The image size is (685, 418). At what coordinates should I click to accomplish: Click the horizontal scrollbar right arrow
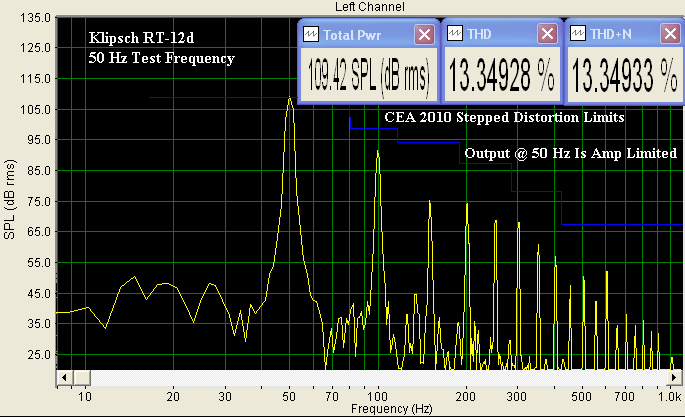(x=674, y=377)
